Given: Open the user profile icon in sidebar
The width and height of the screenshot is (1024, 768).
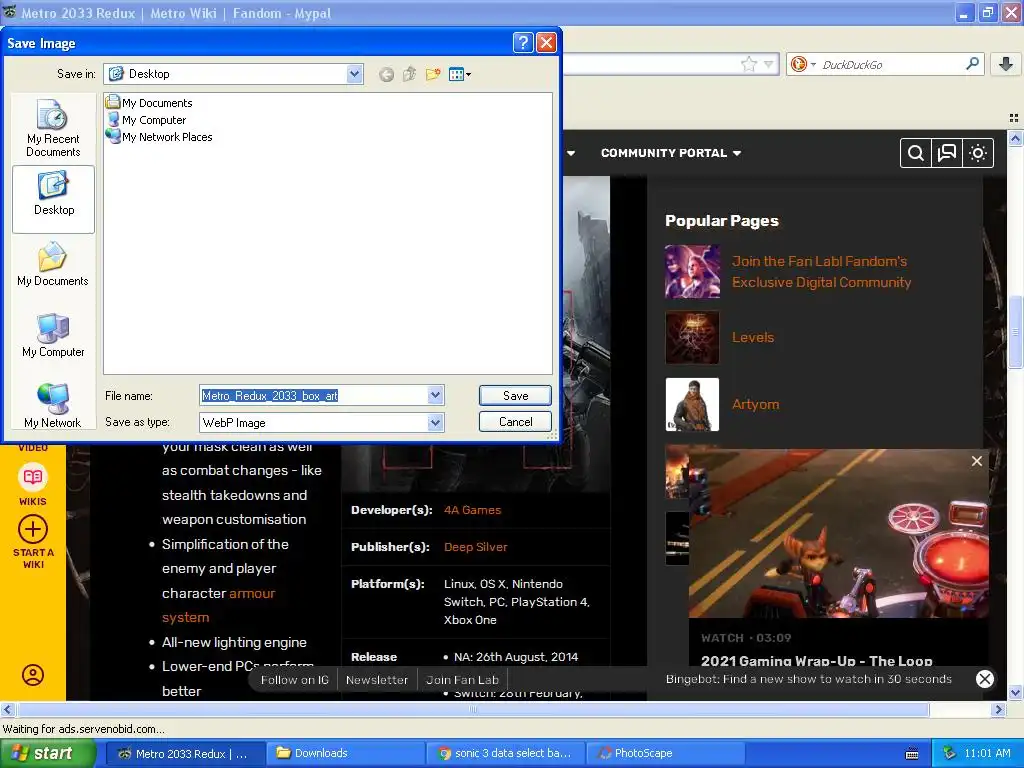Looking at the screenshot, I should click(33, 675).
